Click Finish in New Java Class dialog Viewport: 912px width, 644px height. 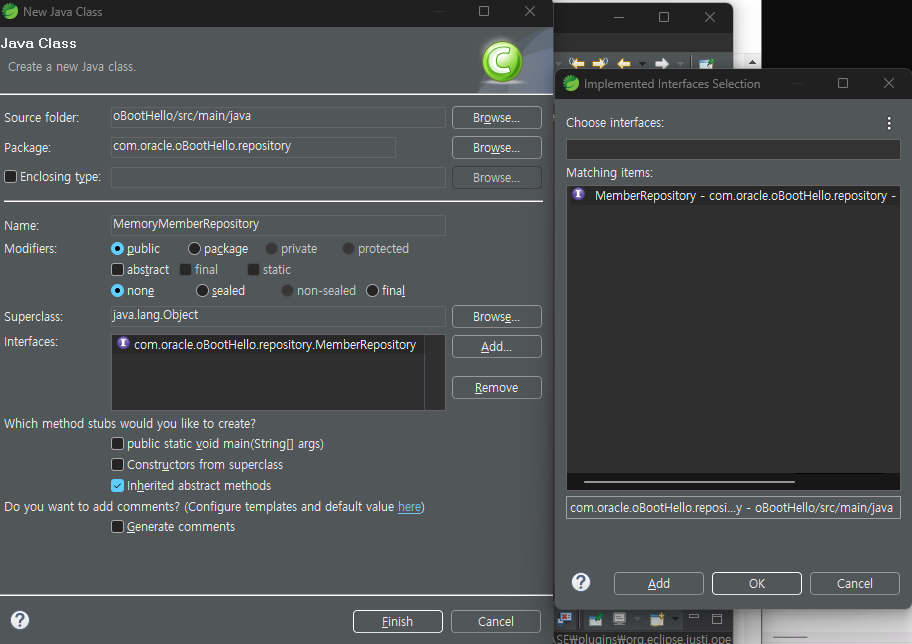[x=397, y=621]
